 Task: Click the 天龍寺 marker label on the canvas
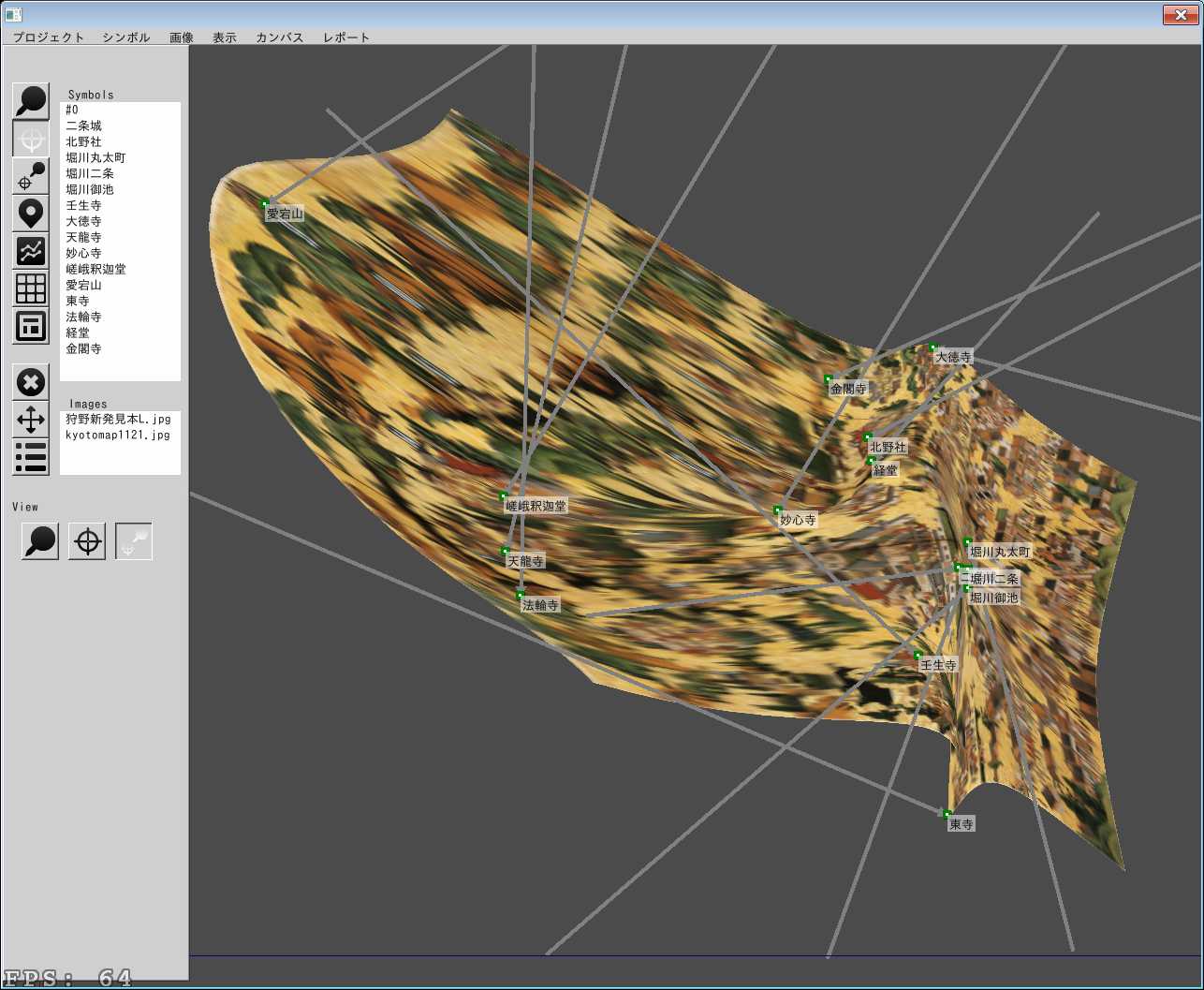pyautogui.click(x=525, y=561)
